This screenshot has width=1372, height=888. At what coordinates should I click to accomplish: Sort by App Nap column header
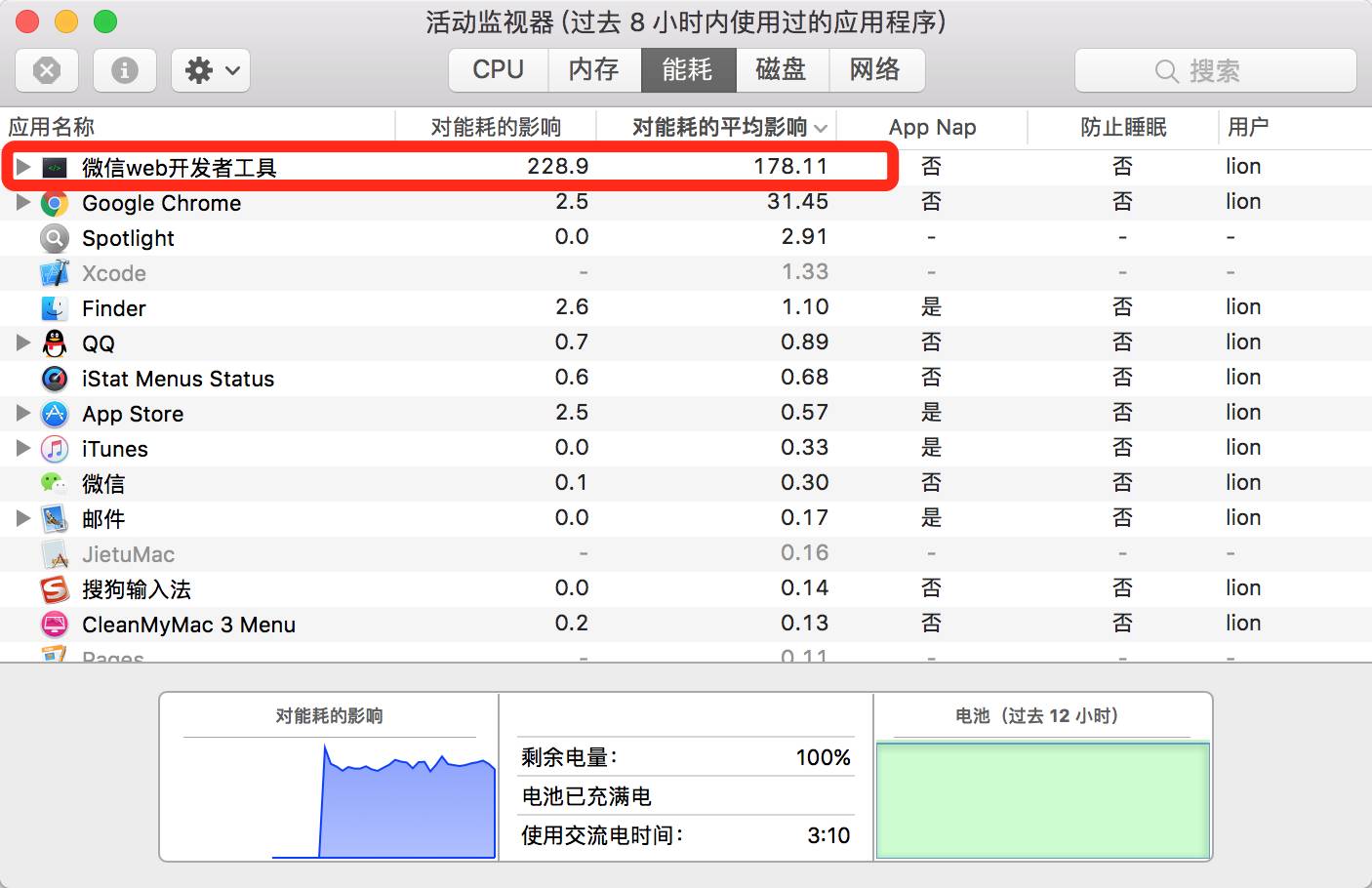point(932,128)
